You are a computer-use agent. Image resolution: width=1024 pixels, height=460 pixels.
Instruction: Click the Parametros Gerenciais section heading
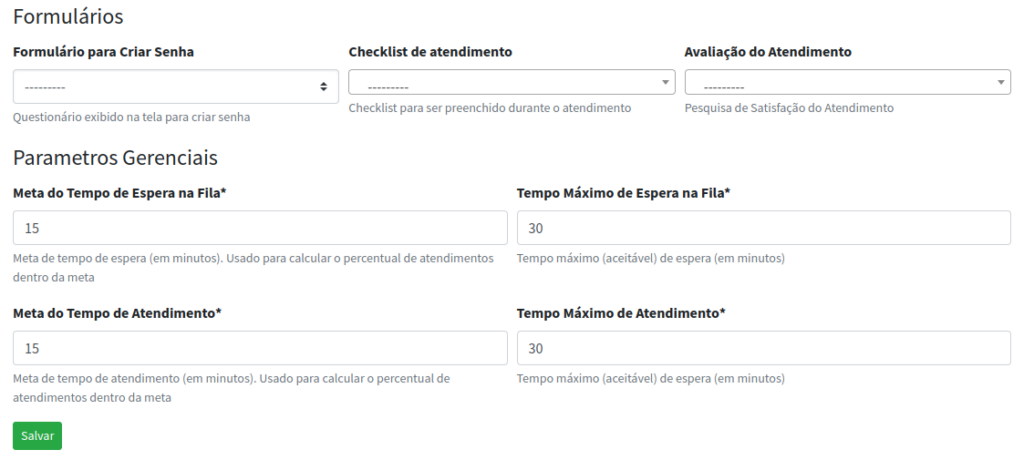click(115, 157)
